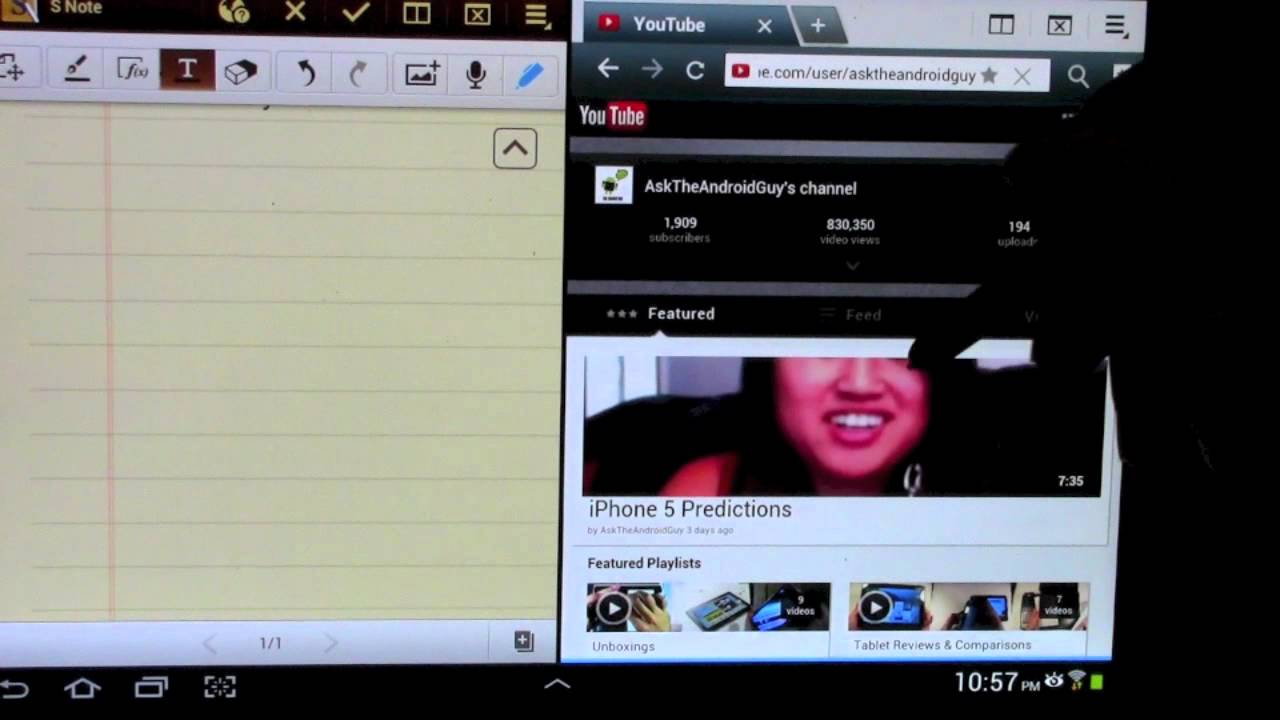
Task: Click the YouTube logo
Action: point(612,116)
